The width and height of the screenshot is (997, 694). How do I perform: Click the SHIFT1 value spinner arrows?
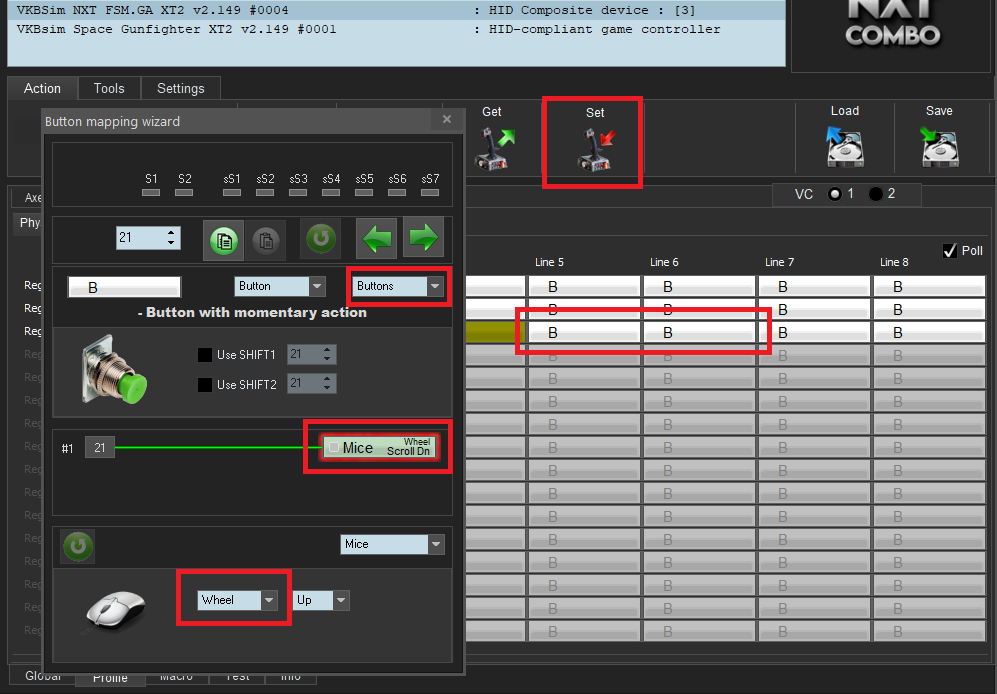click(327, 354)
